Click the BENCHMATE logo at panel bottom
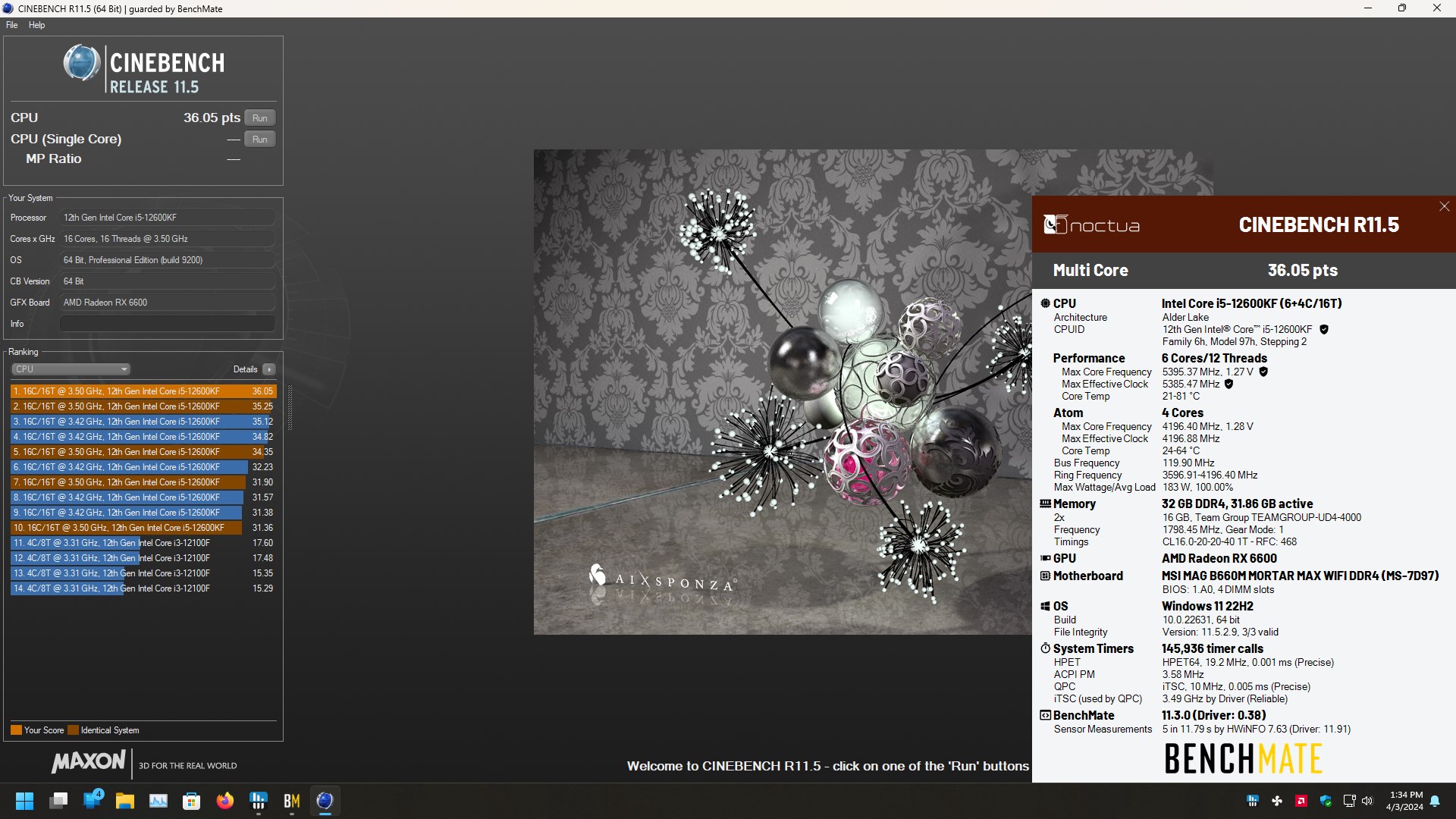The image size is (1456, 819). pyautogui.click(x=1243, y=758)
